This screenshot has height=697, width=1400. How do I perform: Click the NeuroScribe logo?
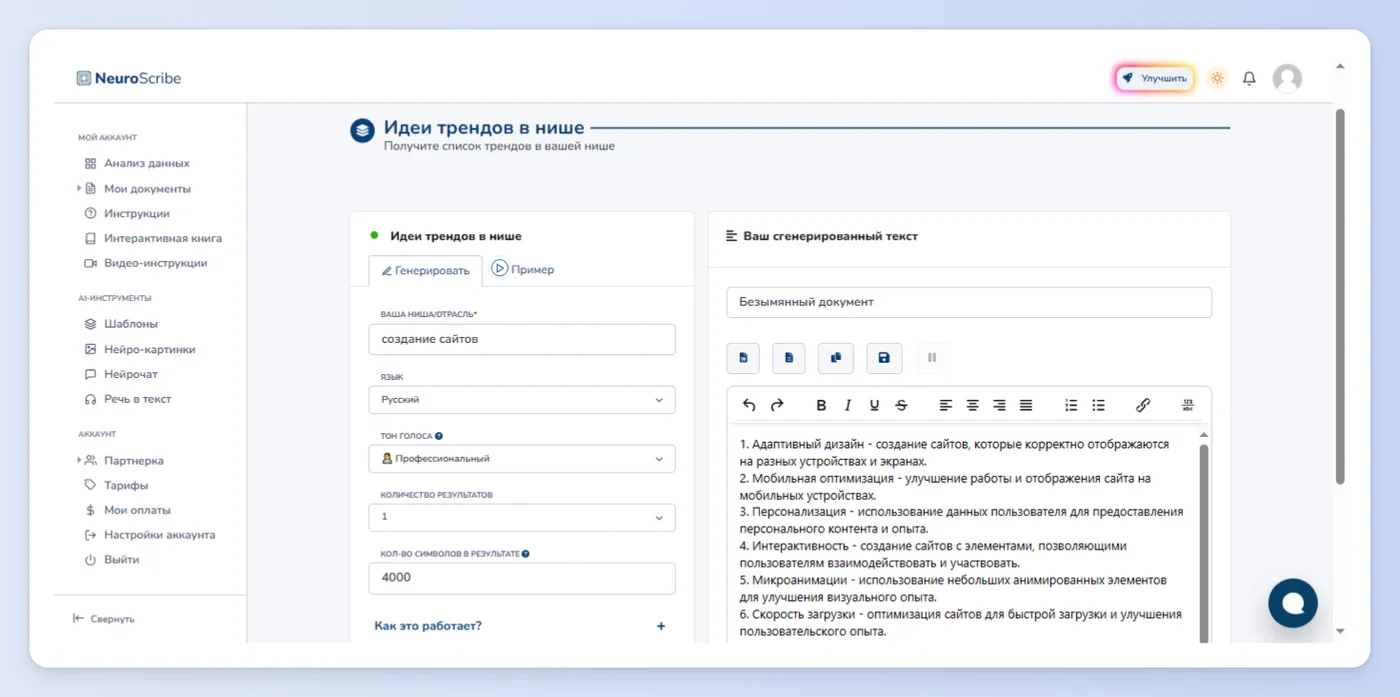[x=129, y=78]
